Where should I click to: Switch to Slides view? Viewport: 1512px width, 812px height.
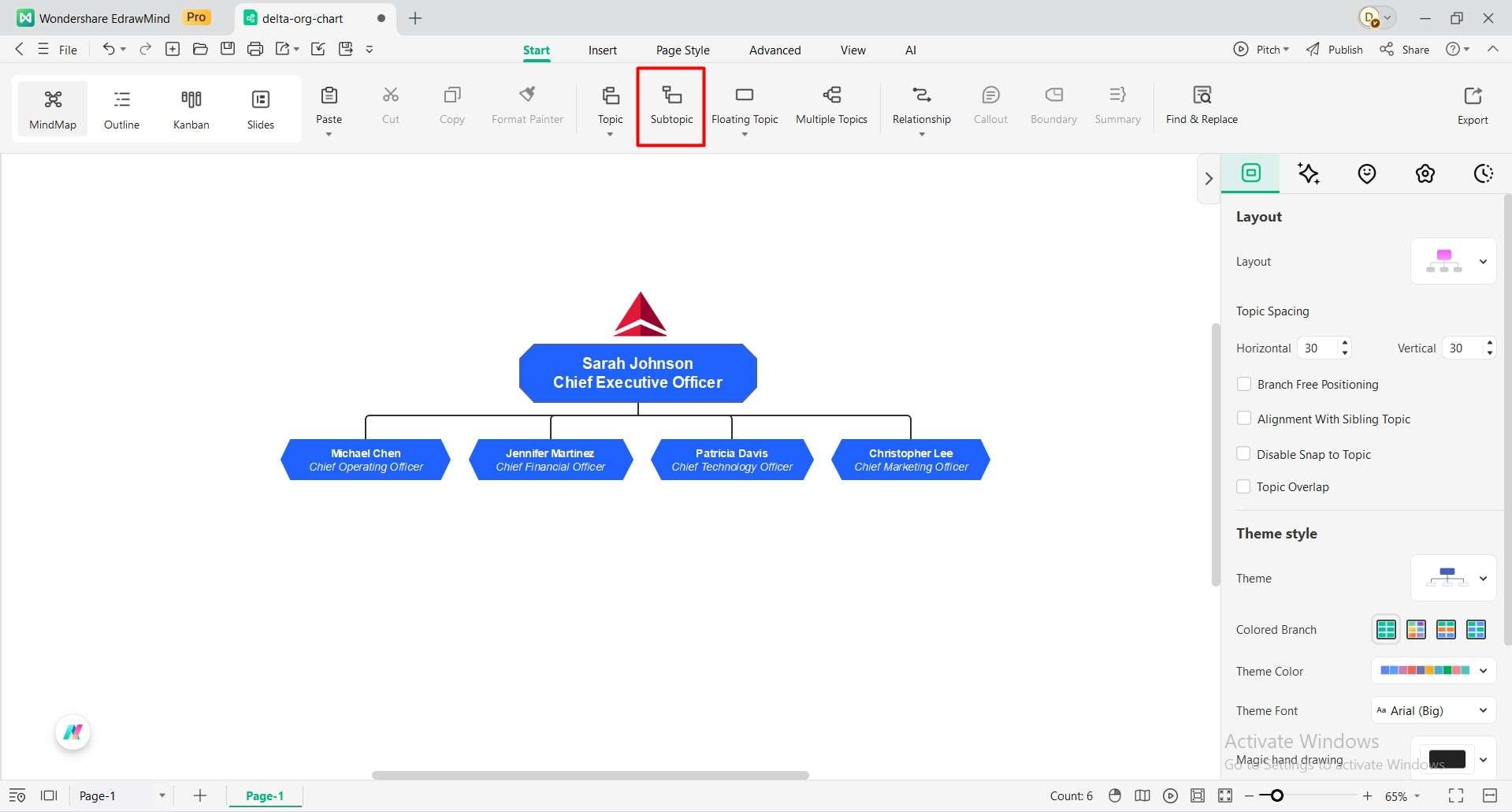point(261,109)
